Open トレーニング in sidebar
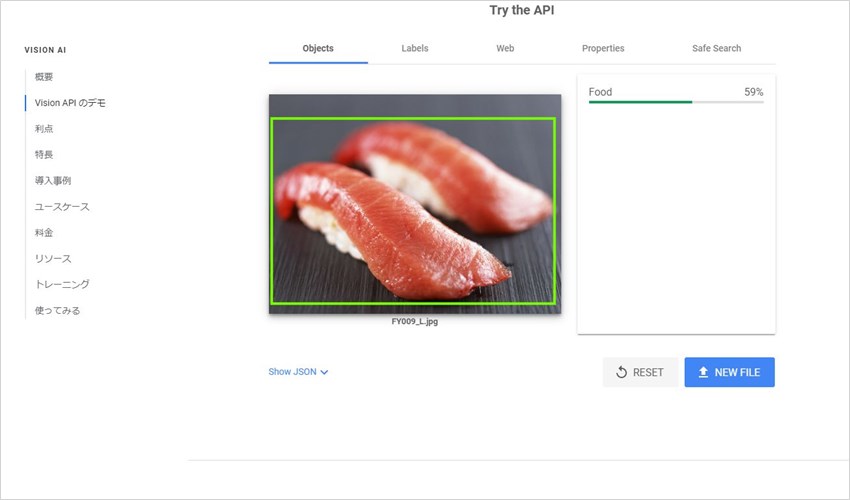Image resolution: width=850 pixels, height=500 pixels. [62, 284]
